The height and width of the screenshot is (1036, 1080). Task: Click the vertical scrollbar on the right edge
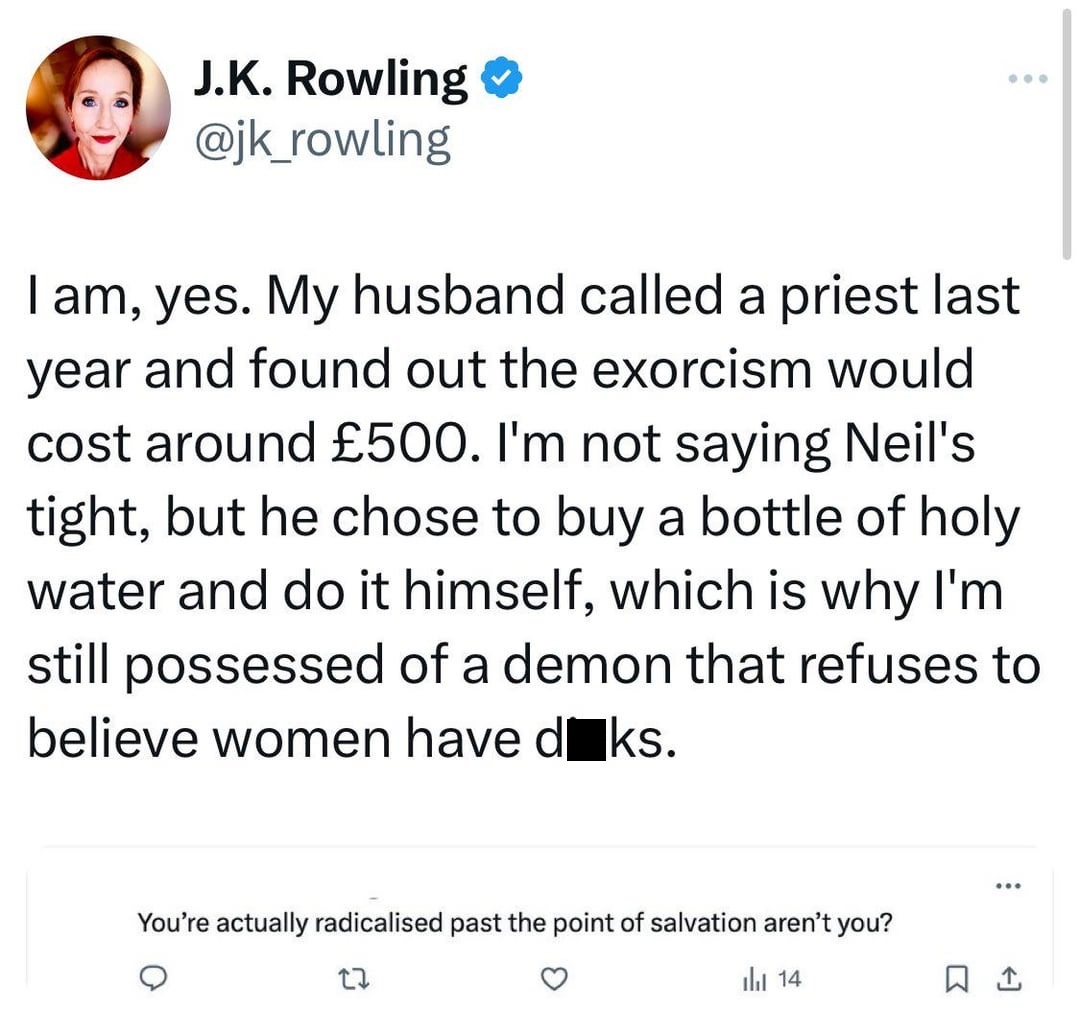tap(1064, 130)
